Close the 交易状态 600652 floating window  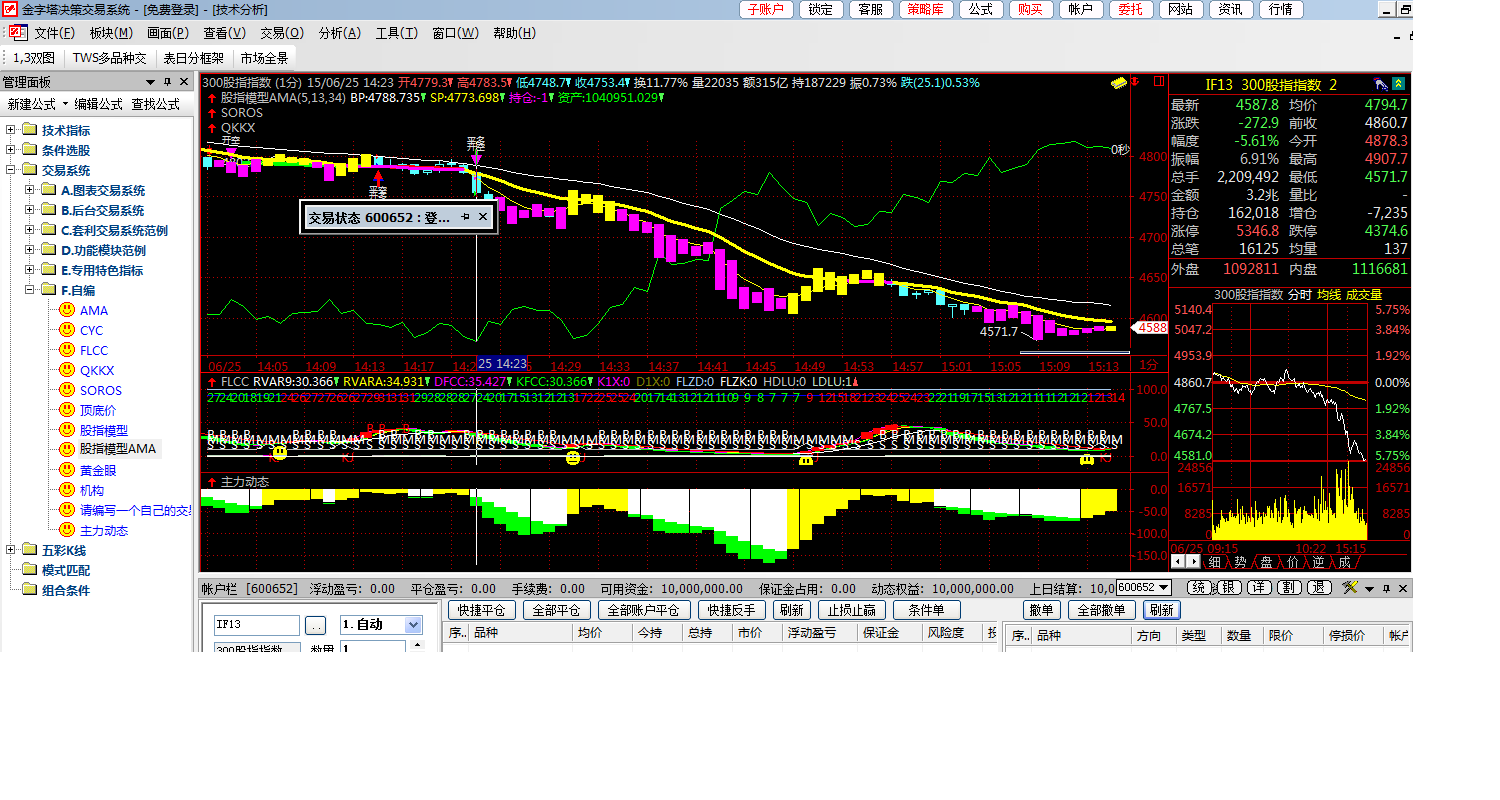tap(483, 217)
